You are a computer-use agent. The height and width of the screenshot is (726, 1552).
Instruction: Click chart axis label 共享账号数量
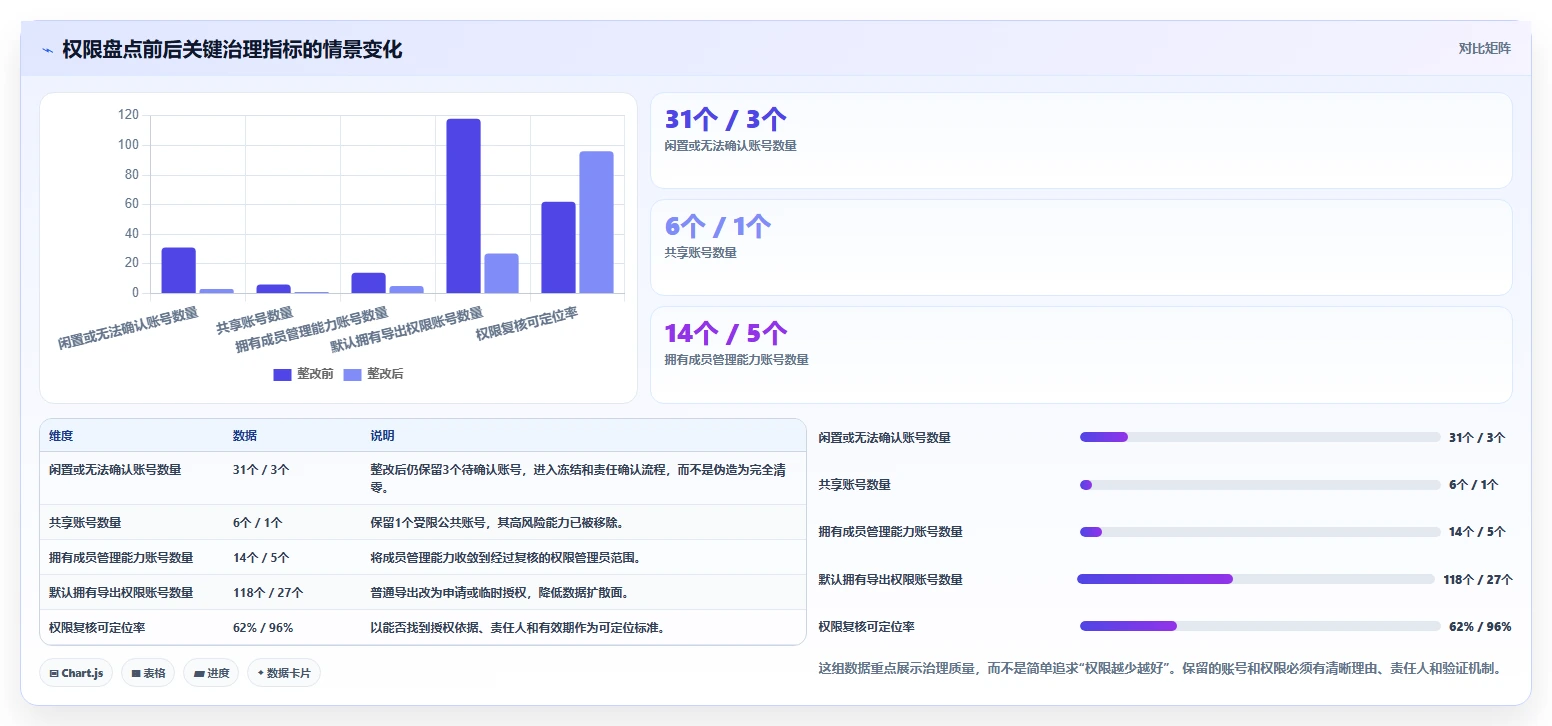255,320
